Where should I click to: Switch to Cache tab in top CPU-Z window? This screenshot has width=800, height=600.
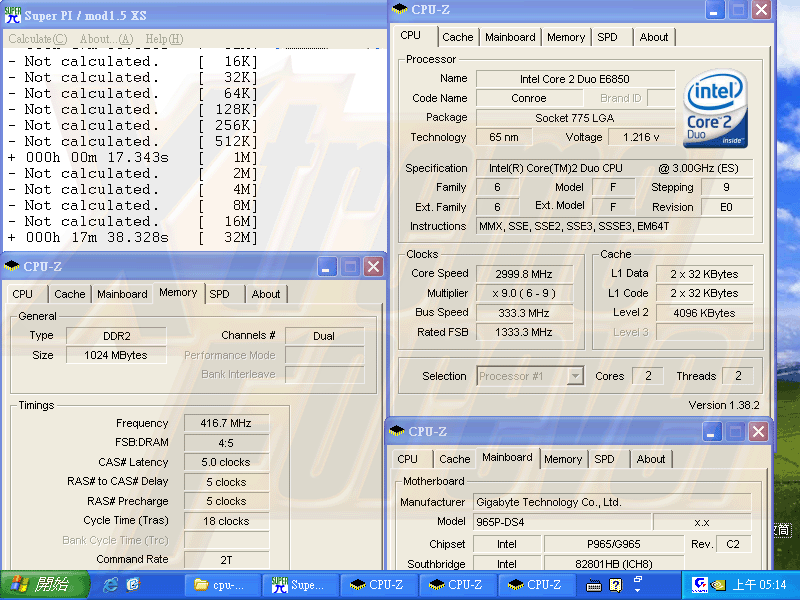458,37
